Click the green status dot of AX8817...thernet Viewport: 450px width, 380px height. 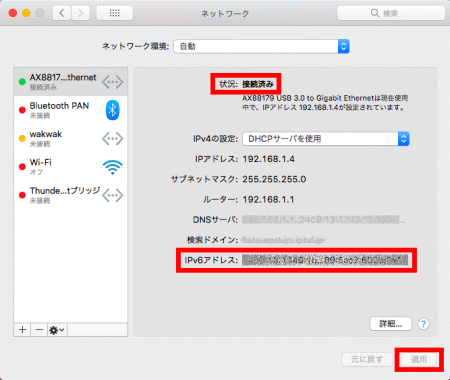[x=22, y=82]
